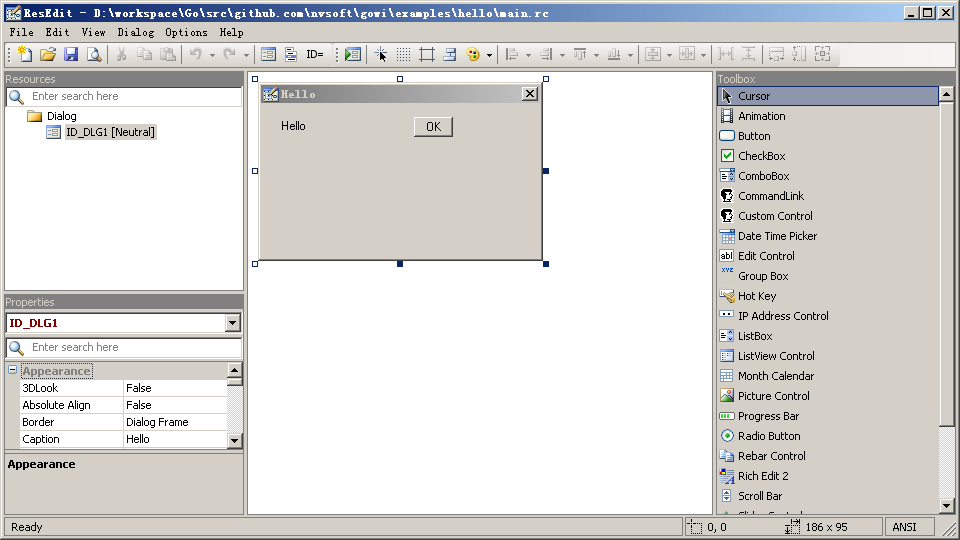Screen dimensions: 960x540
Task: Toggle the dotted grid display
Action: click(403, 54)
